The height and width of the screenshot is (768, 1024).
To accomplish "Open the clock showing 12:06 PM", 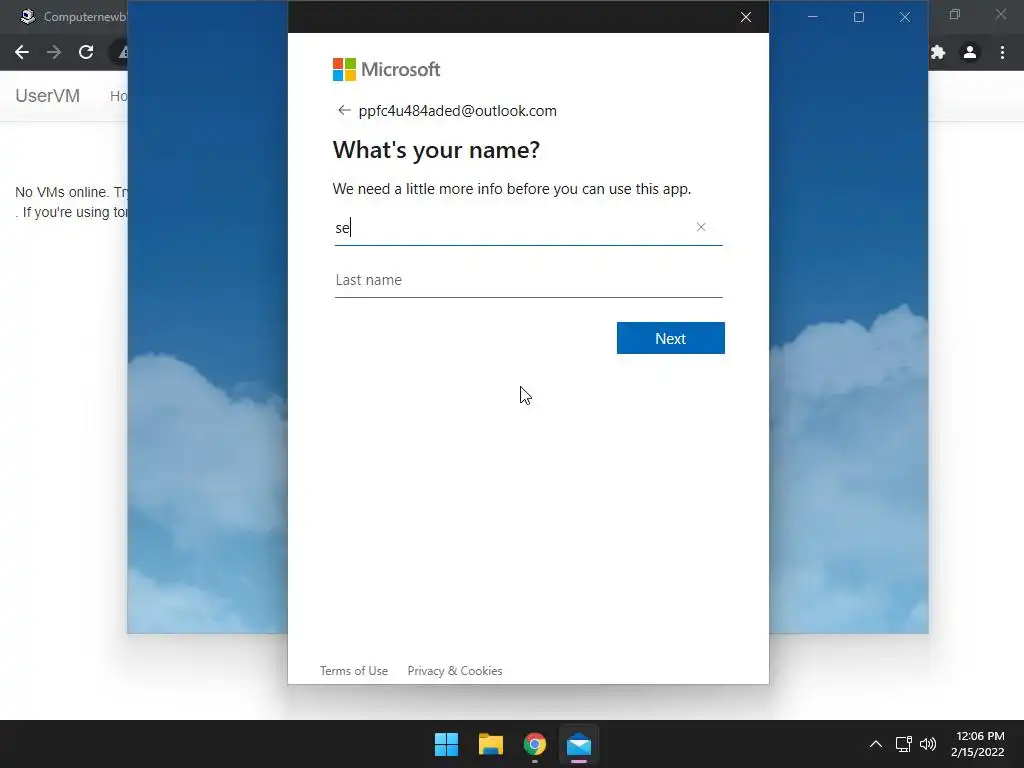I will point(978,744).
